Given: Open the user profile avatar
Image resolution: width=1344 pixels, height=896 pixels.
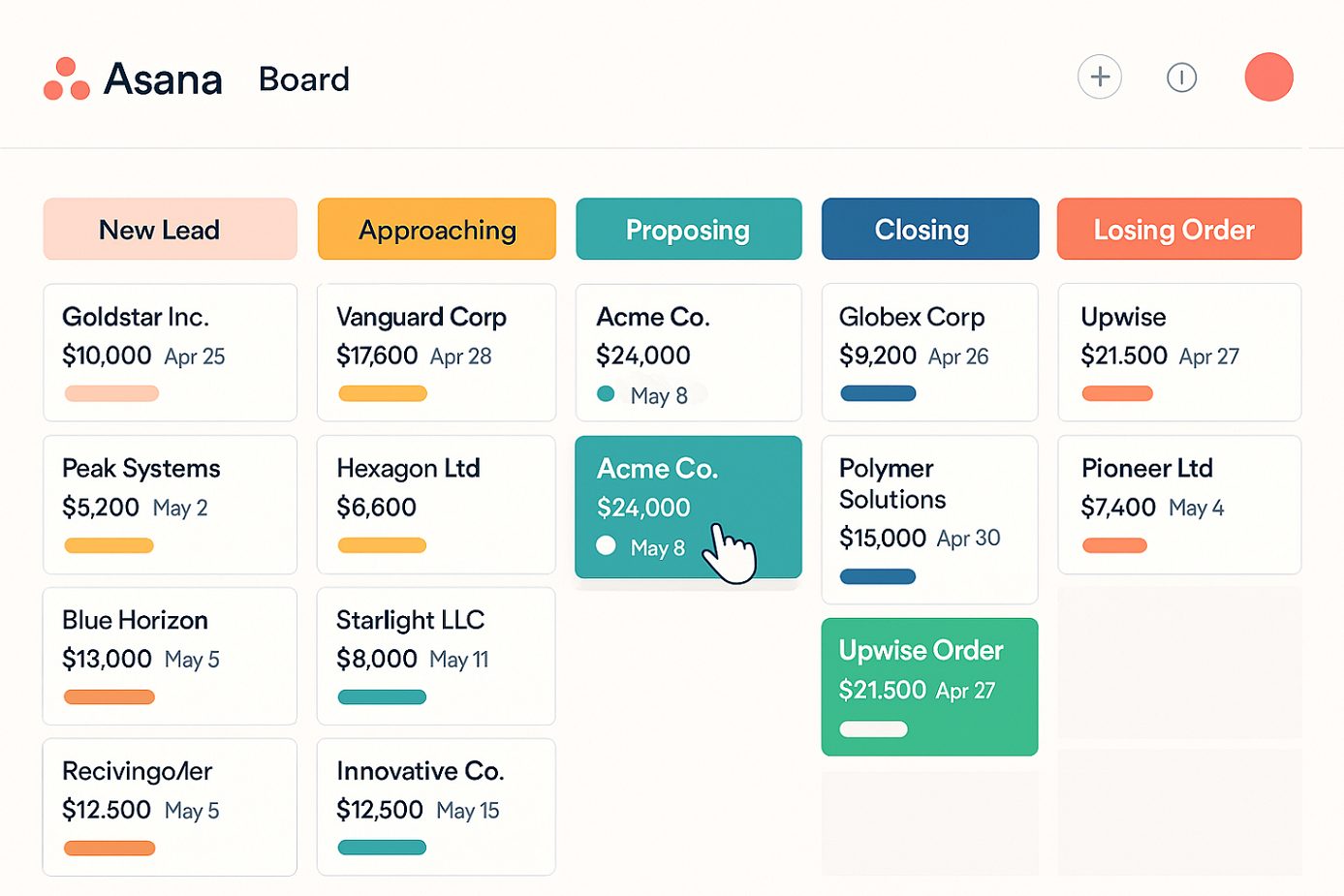Looking at the screenshot, I should click(x=1268, y=77).
